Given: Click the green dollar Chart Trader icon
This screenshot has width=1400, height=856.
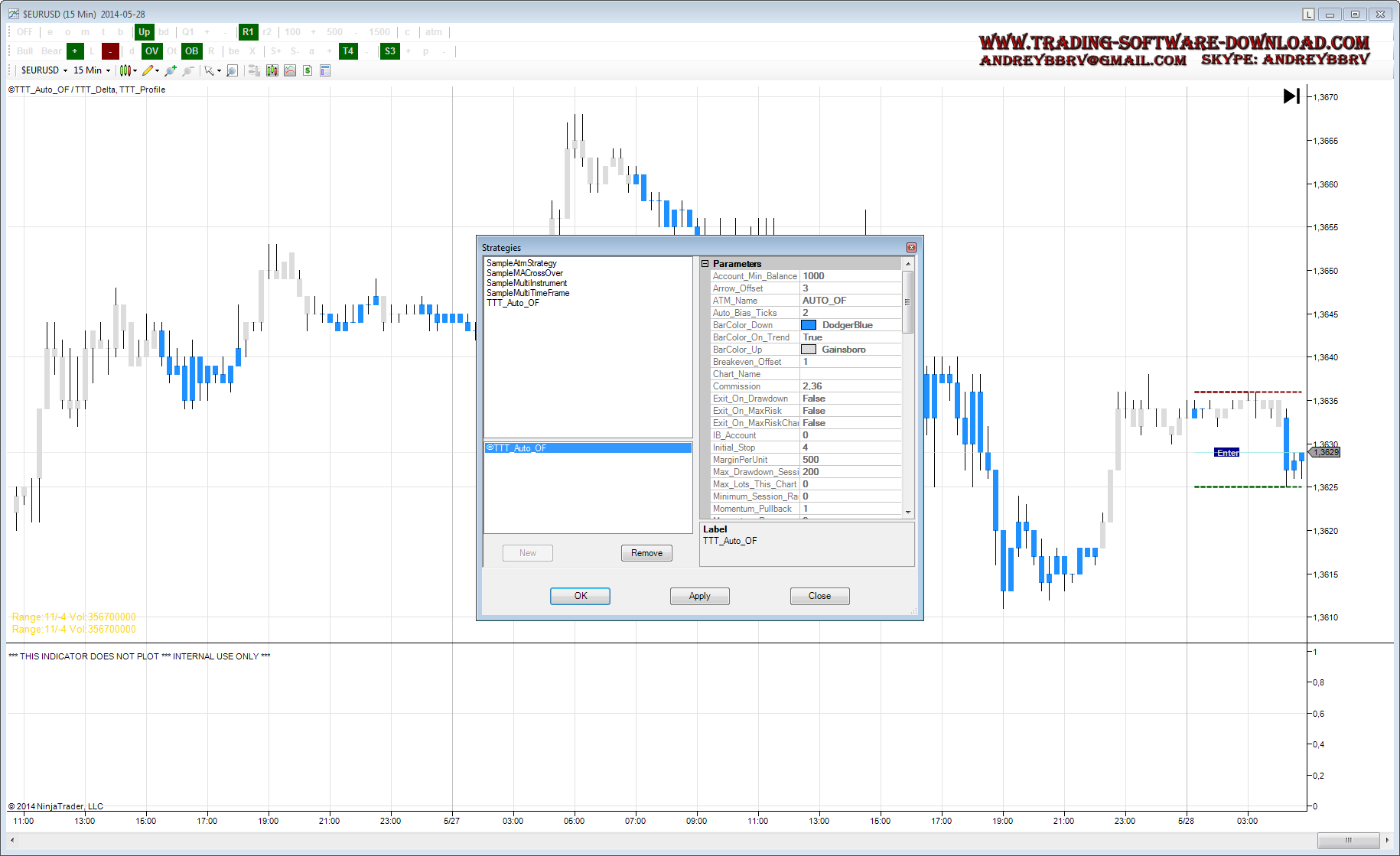Looking at the screenshot, I should click(x=308, y=70).
